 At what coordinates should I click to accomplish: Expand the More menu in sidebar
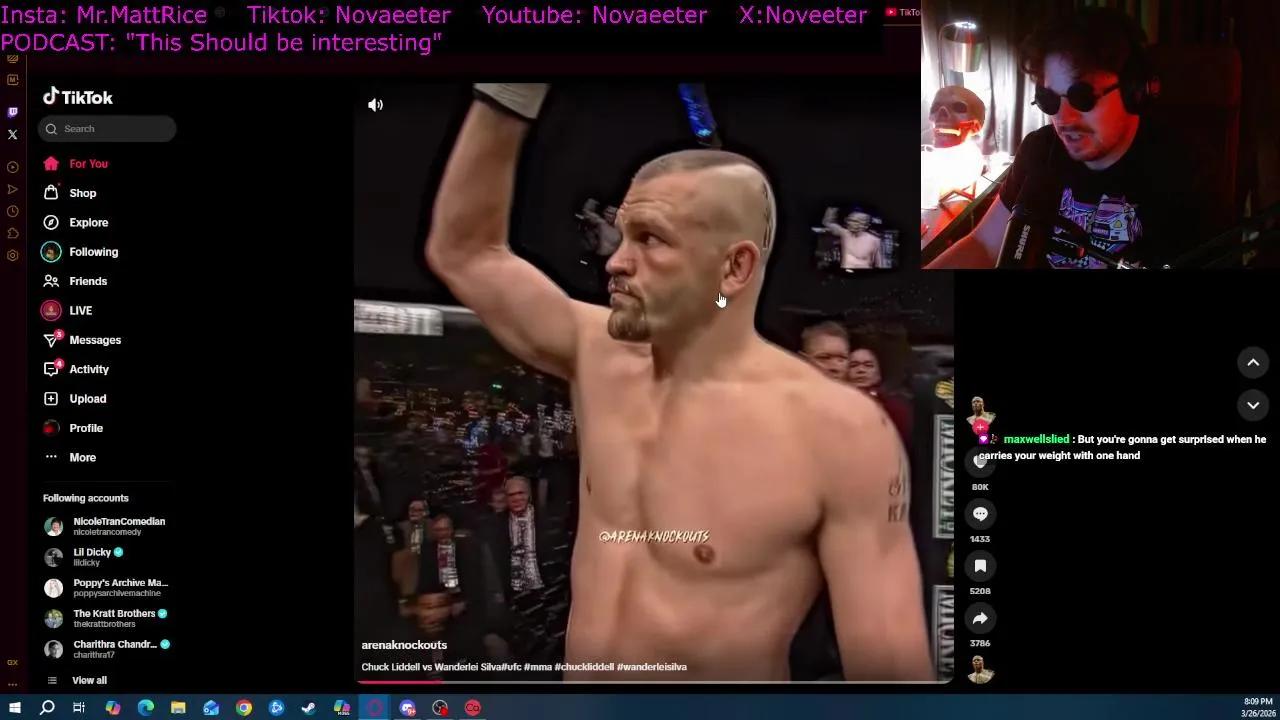click(82, 457)
